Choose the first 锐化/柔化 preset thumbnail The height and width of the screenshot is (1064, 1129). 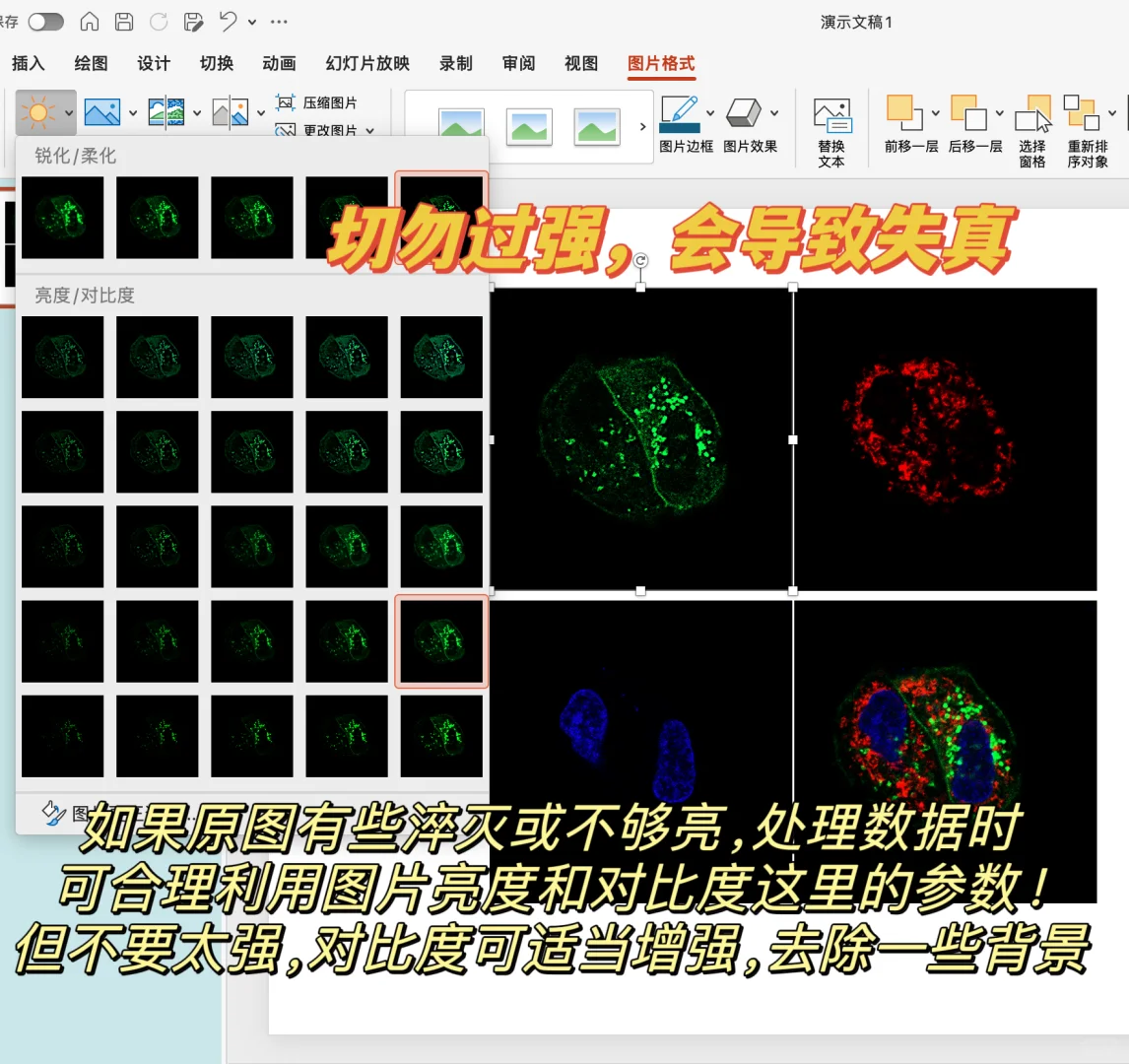[63, 218]
